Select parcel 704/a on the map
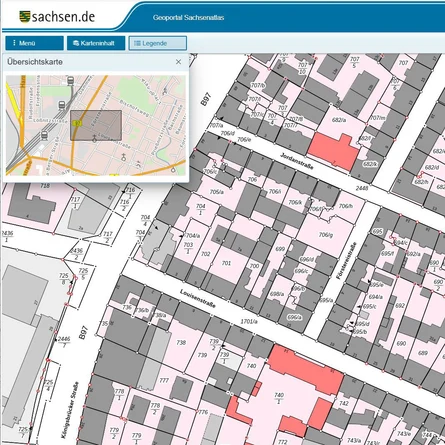The height and width of the screenshot is (445, 445). pos(193,236)
